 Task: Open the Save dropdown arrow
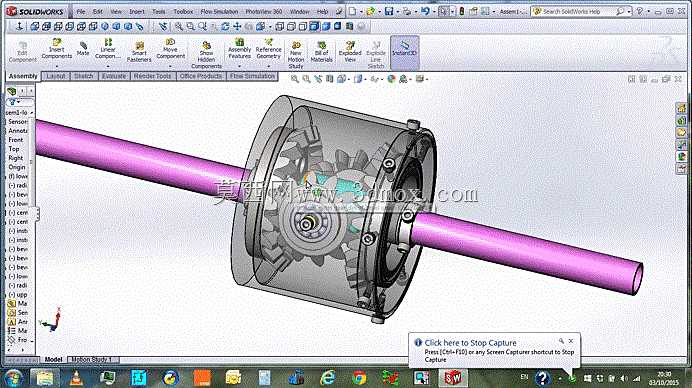click(x=397, y=11)
